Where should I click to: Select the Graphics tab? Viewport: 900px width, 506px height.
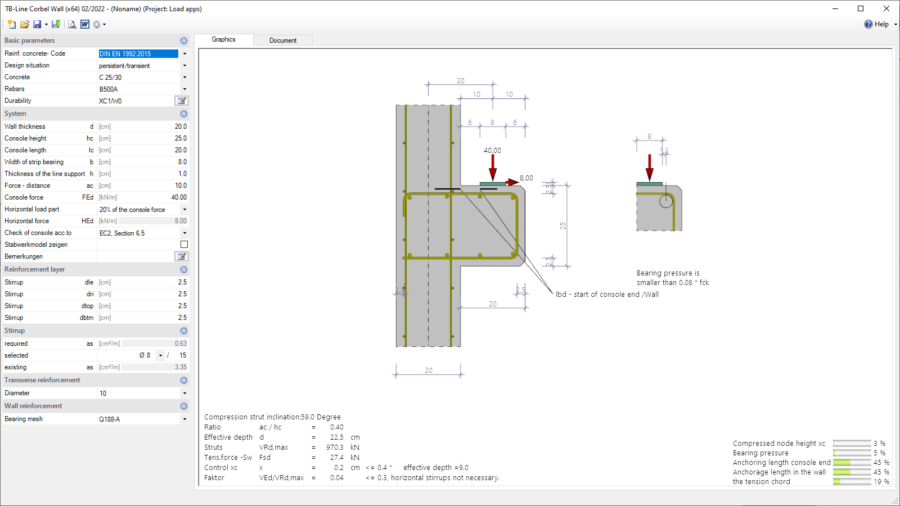click(x=224, y=40)
